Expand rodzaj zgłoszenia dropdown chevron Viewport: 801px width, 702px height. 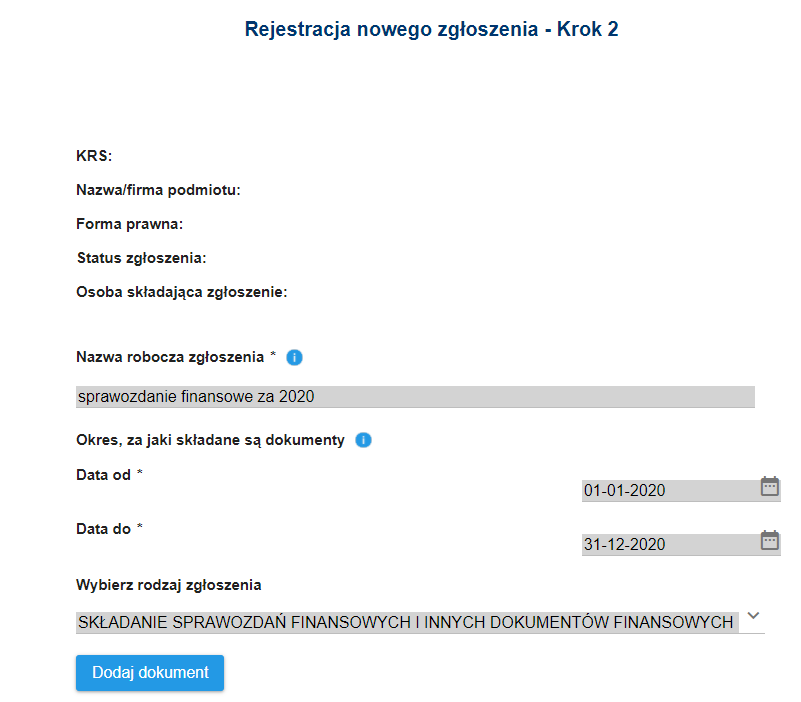click(754, 616)
